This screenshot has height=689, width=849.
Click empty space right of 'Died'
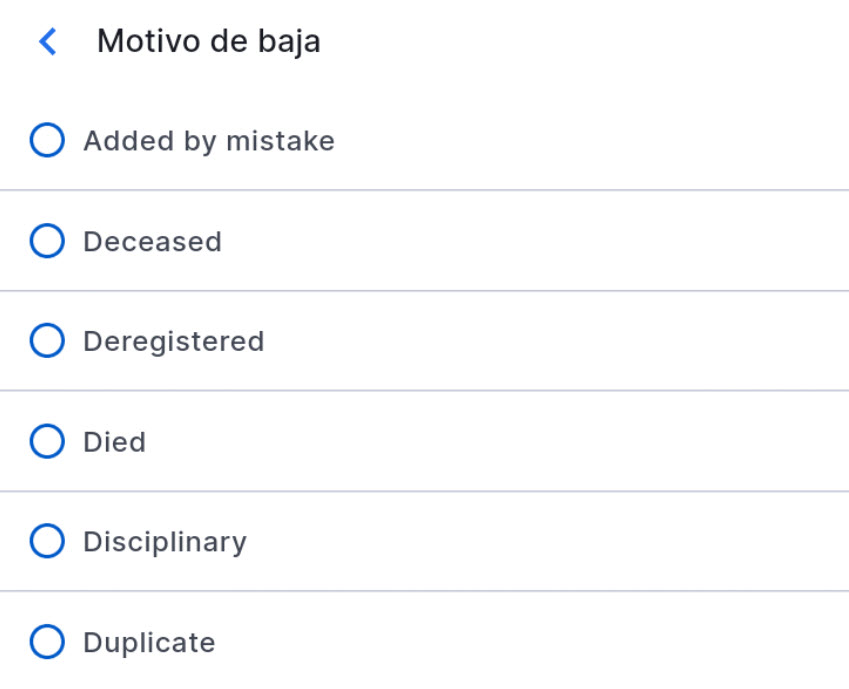pos(500,441)
